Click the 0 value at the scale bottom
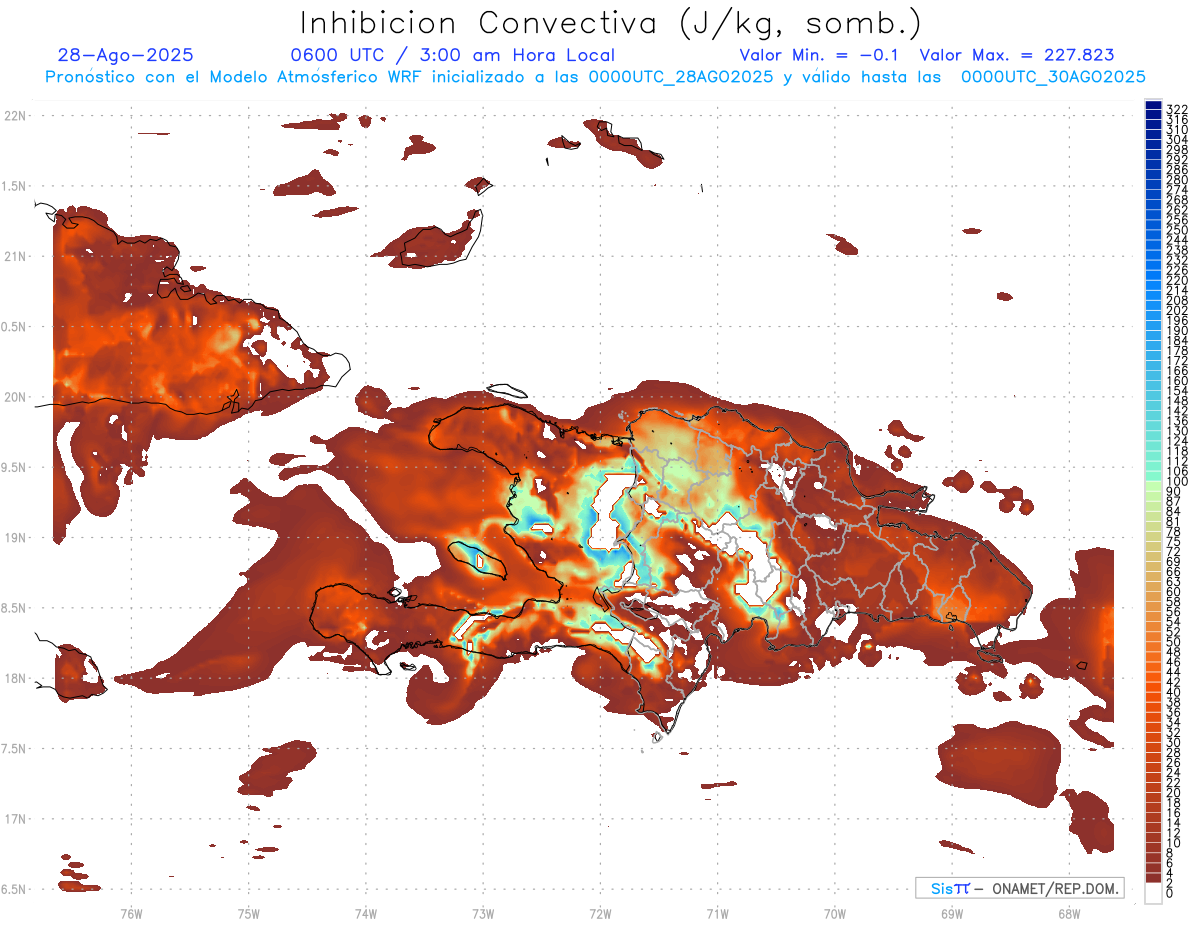Screen dimensions: 1200x927 (1170, 892)
